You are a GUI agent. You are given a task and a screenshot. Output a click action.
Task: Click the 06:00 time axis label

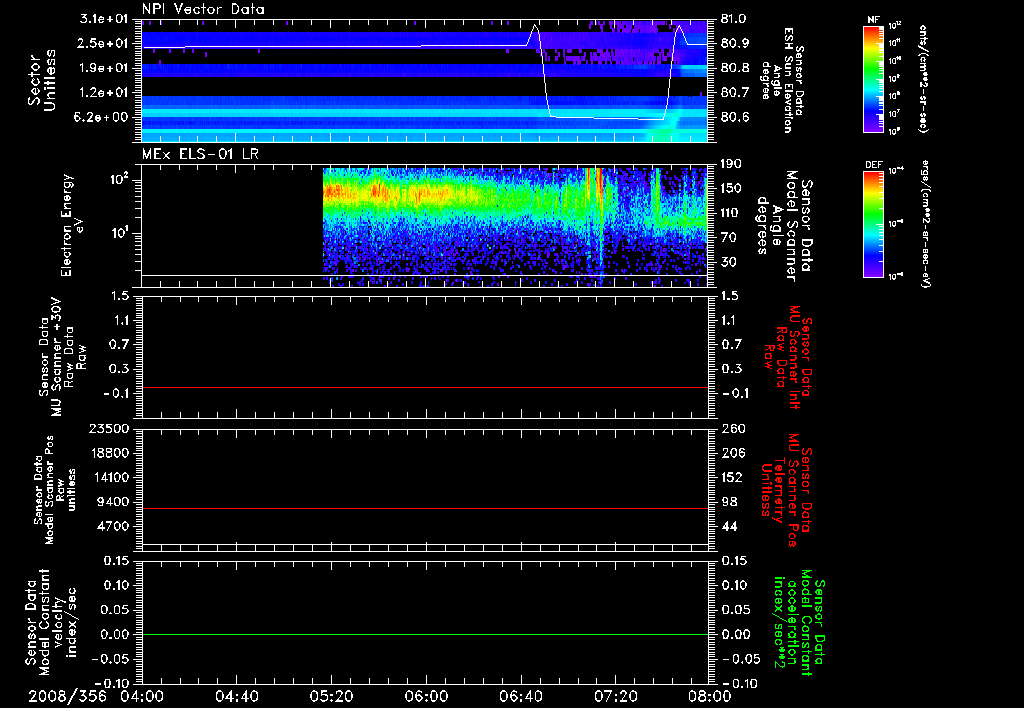(x=426, y=696)
